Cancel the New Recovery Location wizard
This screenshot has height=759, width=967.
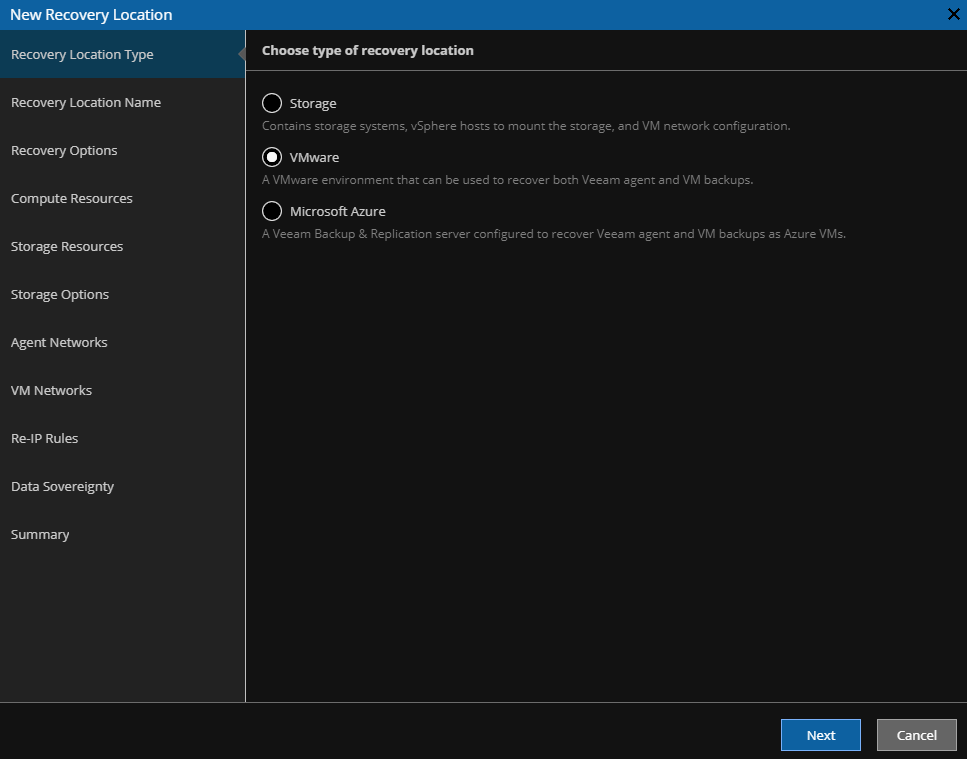916,735
